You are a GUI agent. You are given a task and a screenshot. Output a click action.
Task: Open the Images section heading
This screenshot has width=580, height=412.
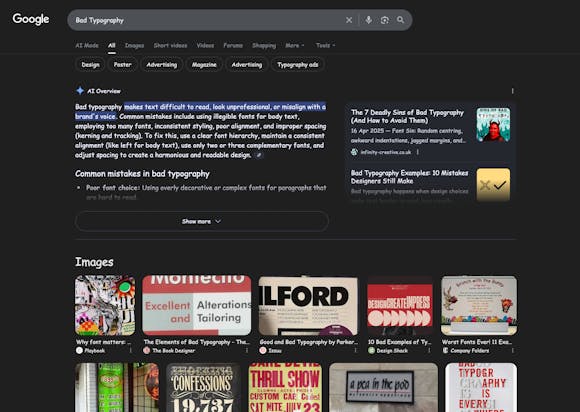click(94, 262)
